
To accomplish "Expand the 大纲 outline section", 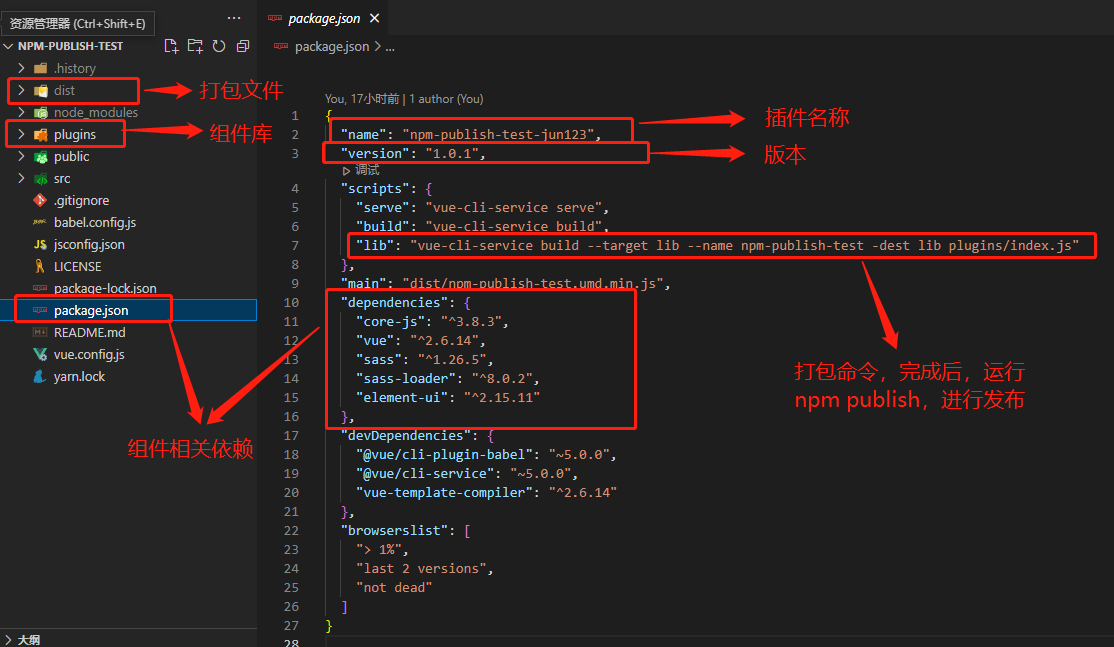I will click(9, 640).
